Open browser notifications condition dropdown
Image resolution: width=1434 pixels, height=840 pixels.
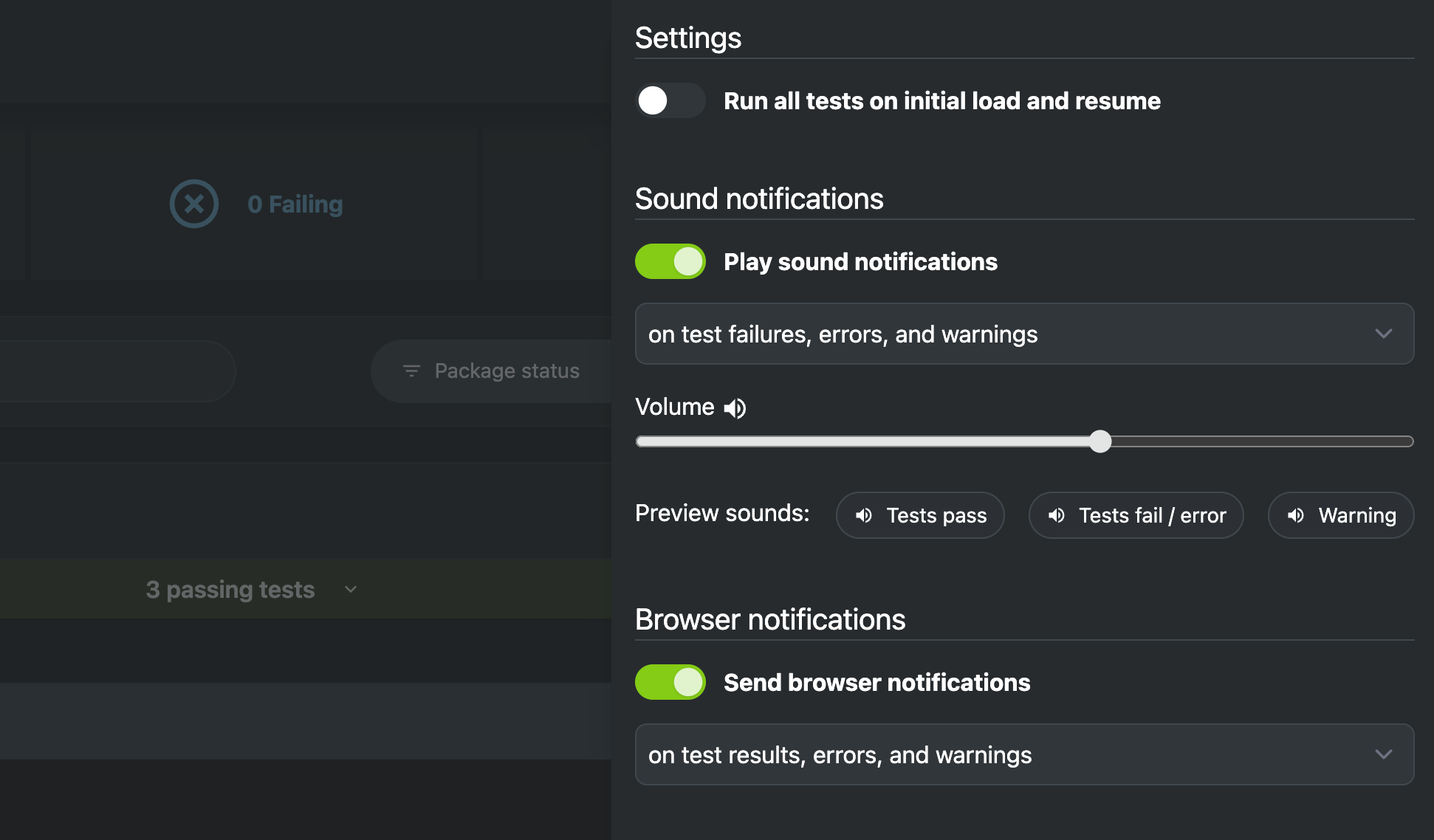pyautogui.click(x=1023, y=754)
